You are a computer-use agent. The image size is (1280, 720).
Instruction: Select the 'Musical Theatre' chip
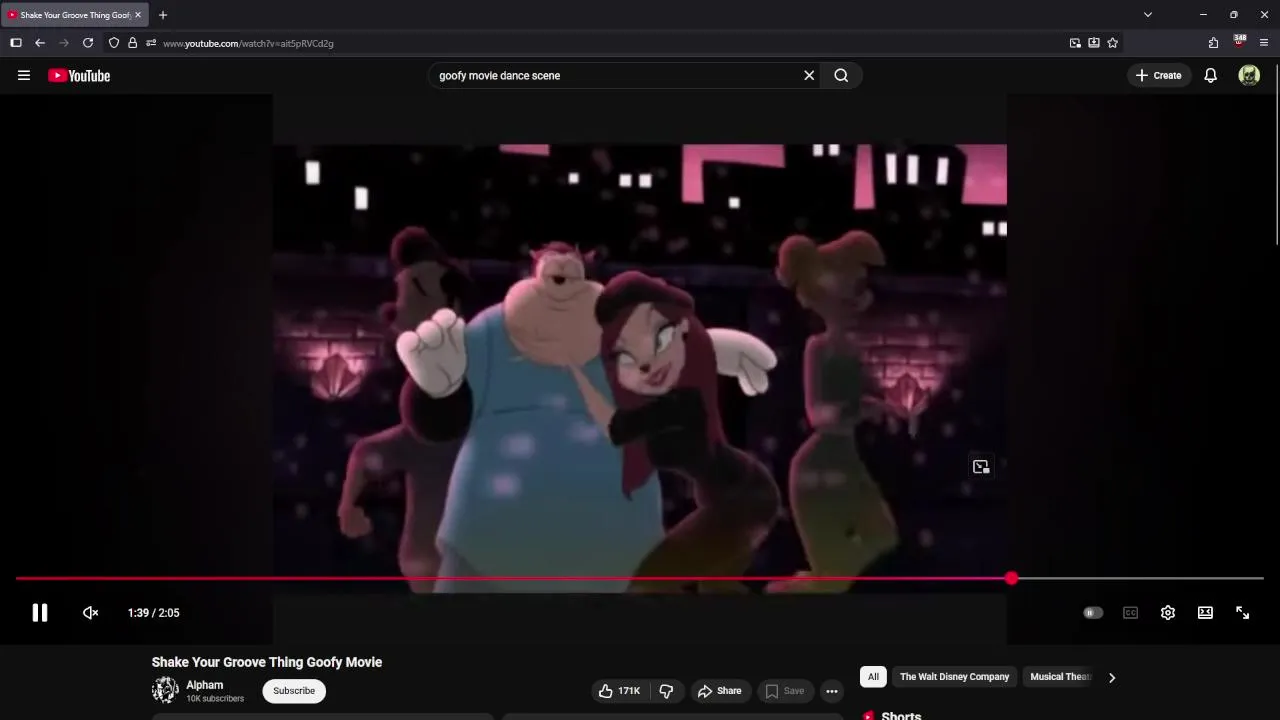(1059, 677)
